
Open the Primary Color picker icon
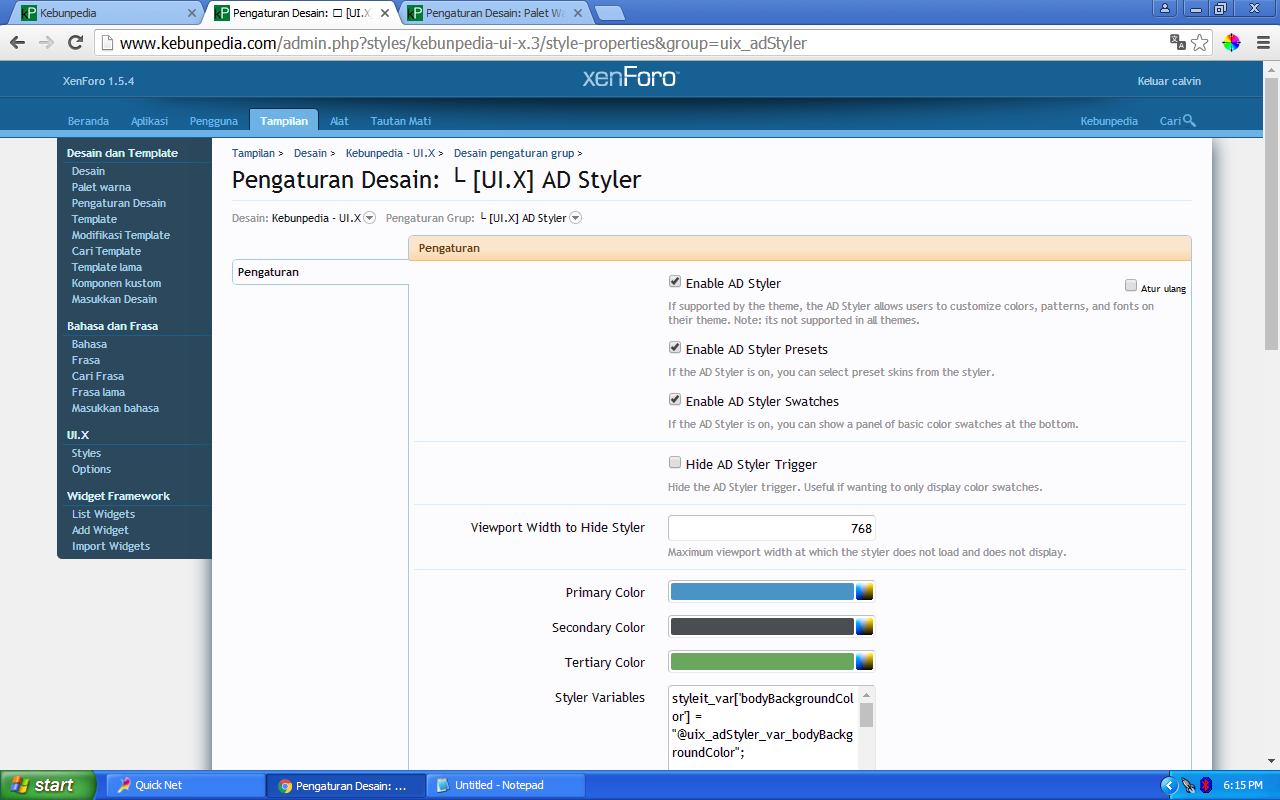[x=865, y=592]
